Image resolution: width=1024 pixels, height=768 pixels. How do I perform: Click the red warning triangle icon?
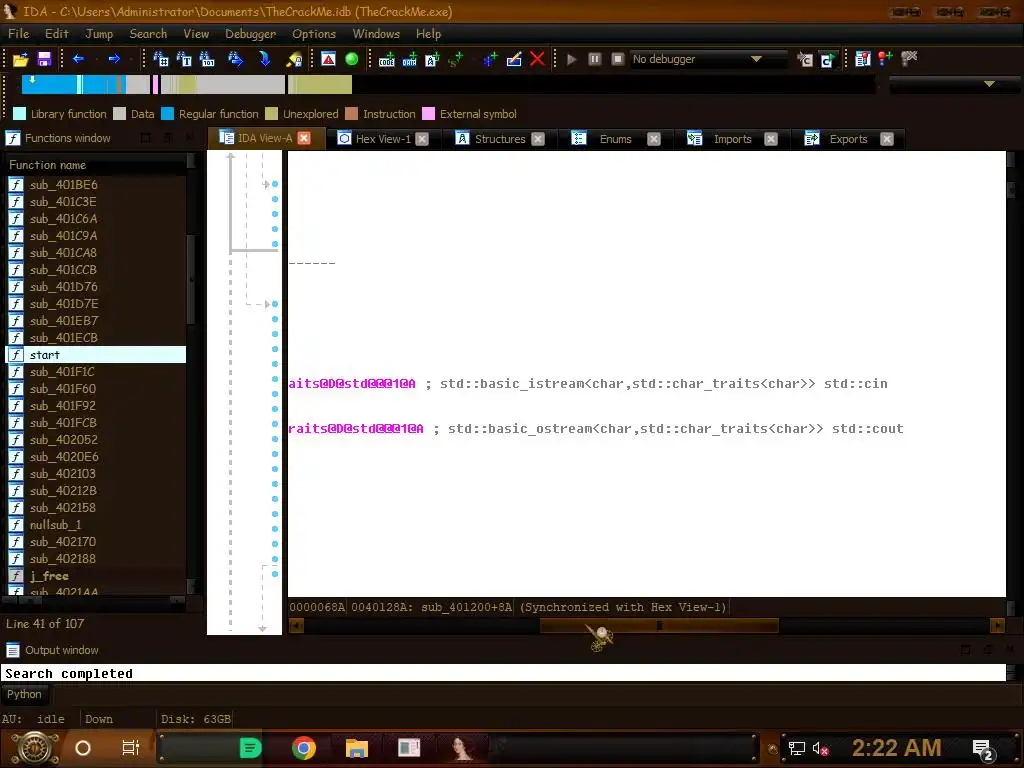pos(328,59)
